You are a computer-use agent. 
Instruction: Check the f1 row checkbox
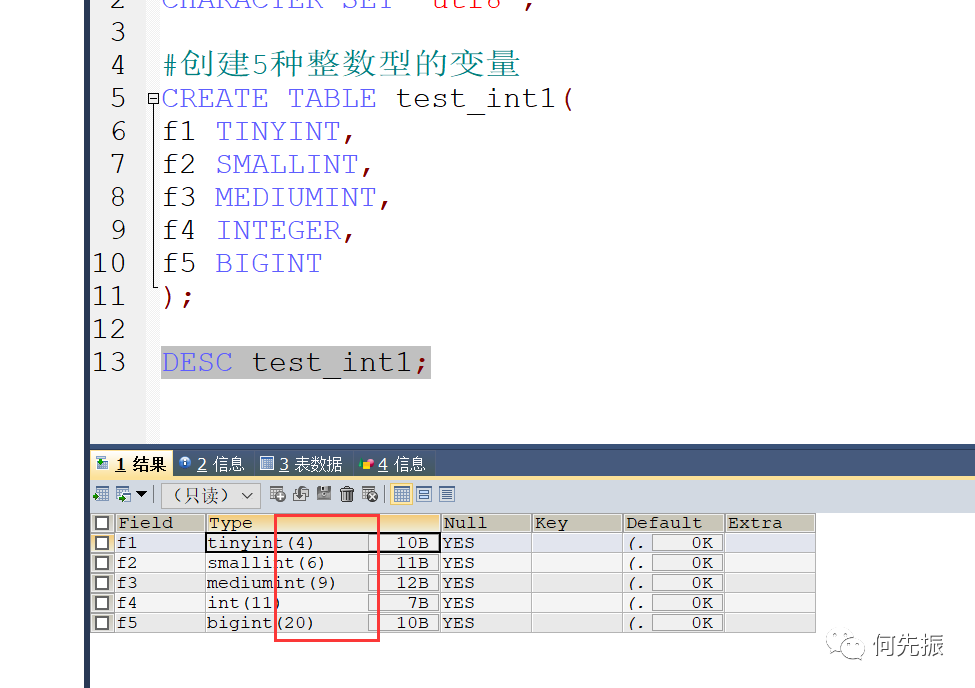pyautogui.click(x=103, y=543)
